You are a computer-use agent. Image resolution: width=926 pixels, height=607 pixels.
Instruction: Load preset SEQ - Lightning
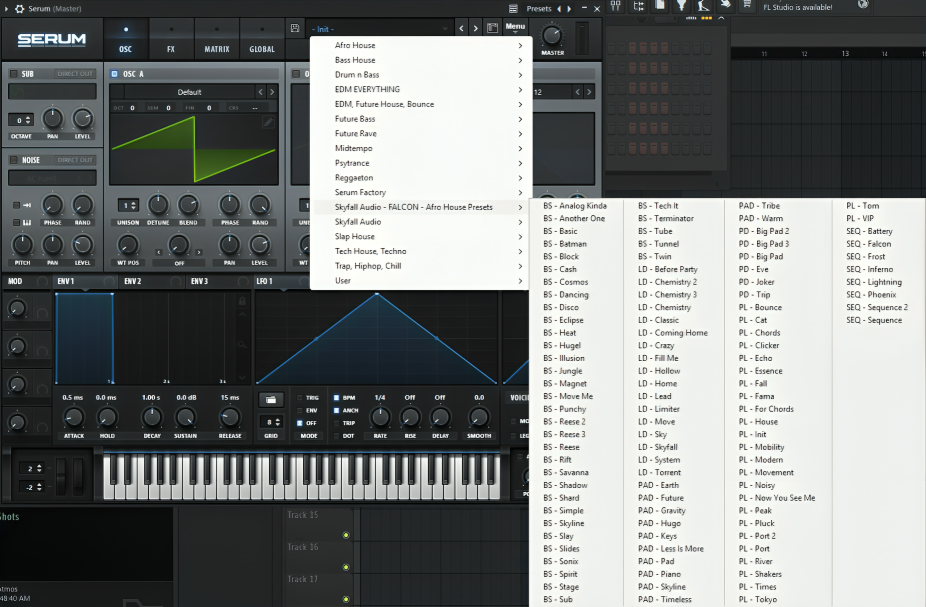tap(874, 282)
